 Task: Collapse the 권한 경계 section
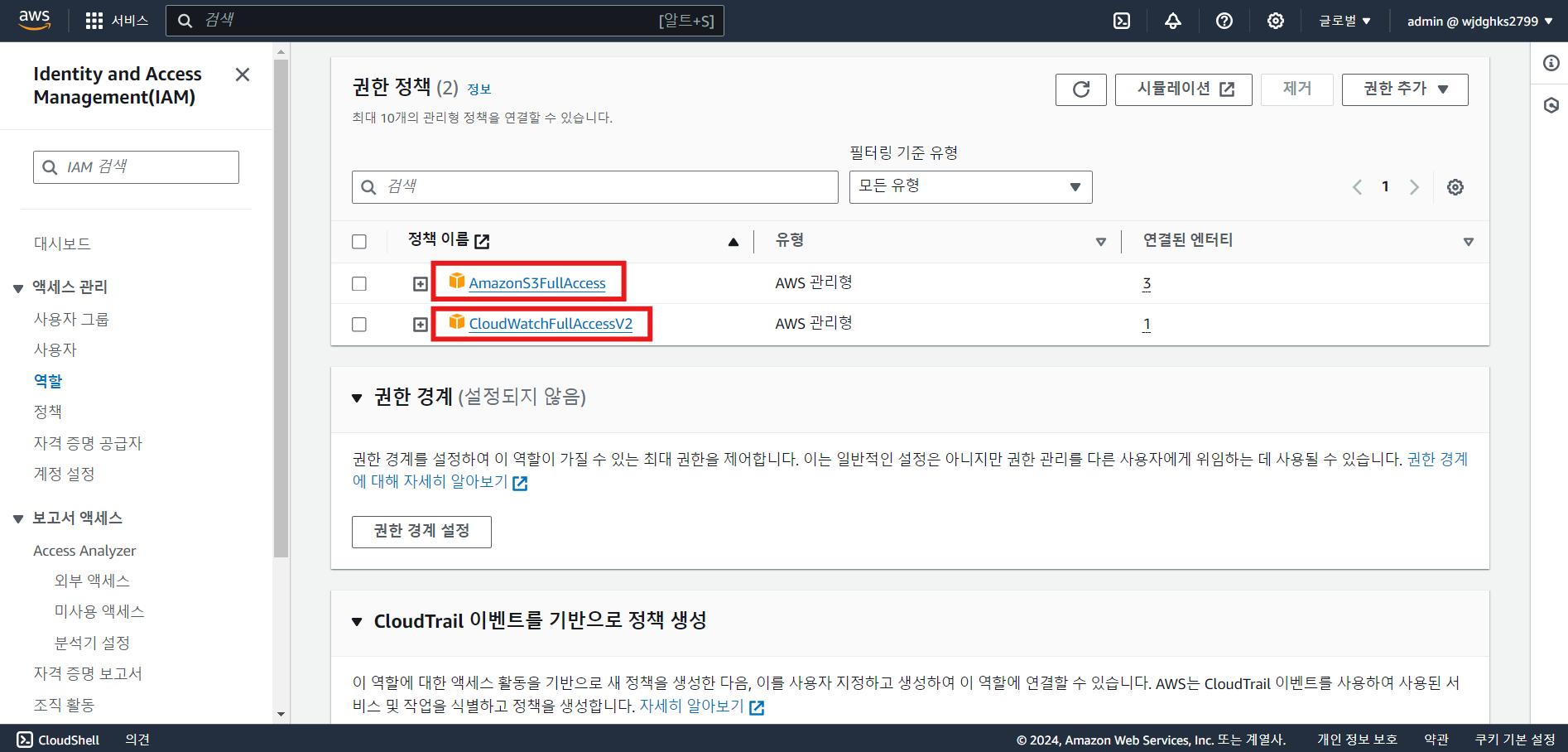click(x=357, y=398)
